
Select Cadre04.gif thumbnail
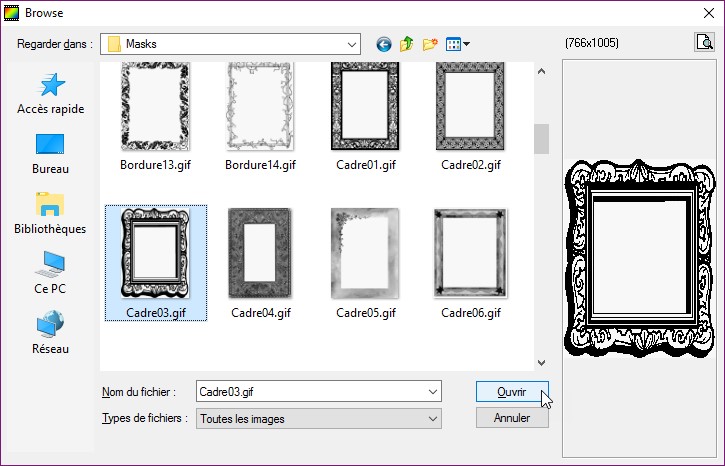click(260, 253)
